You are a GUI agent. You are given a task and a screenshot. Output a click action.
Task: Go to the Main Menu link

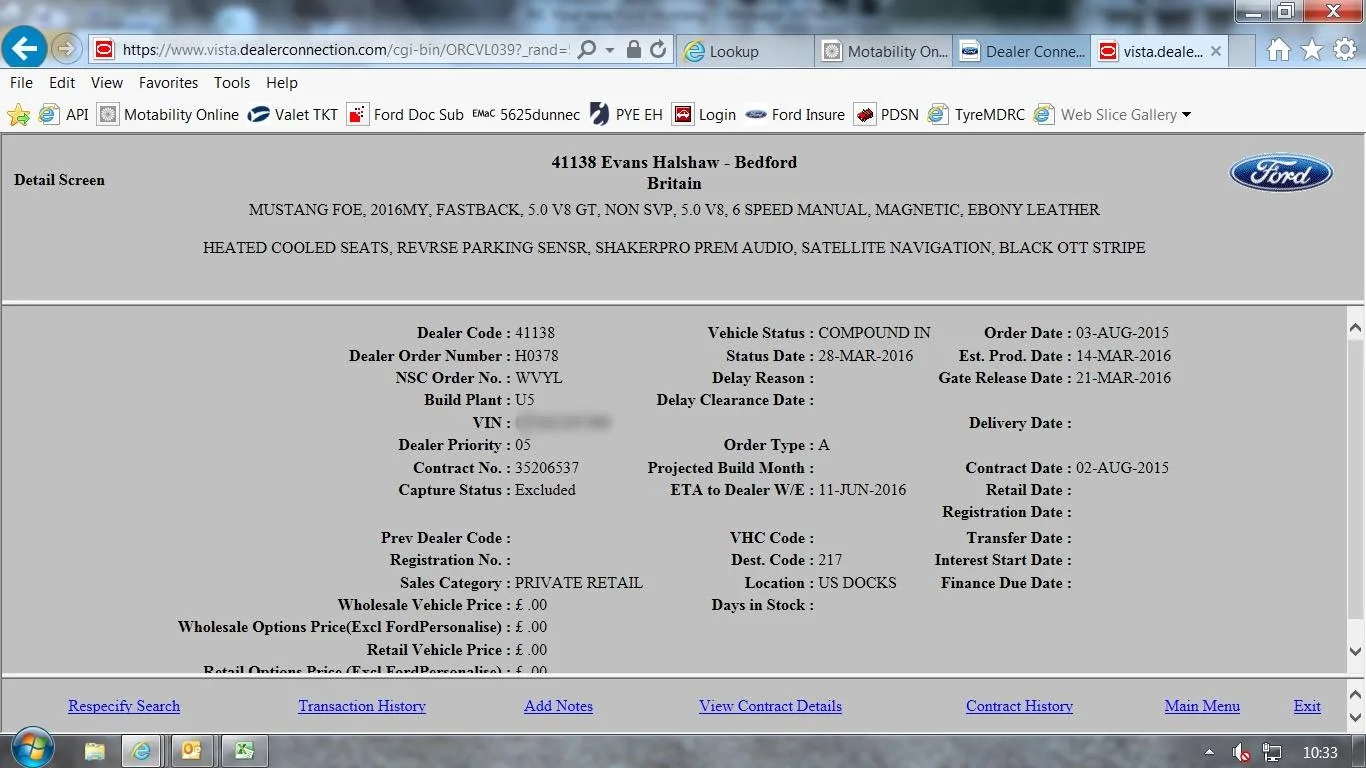(1202, 706)
